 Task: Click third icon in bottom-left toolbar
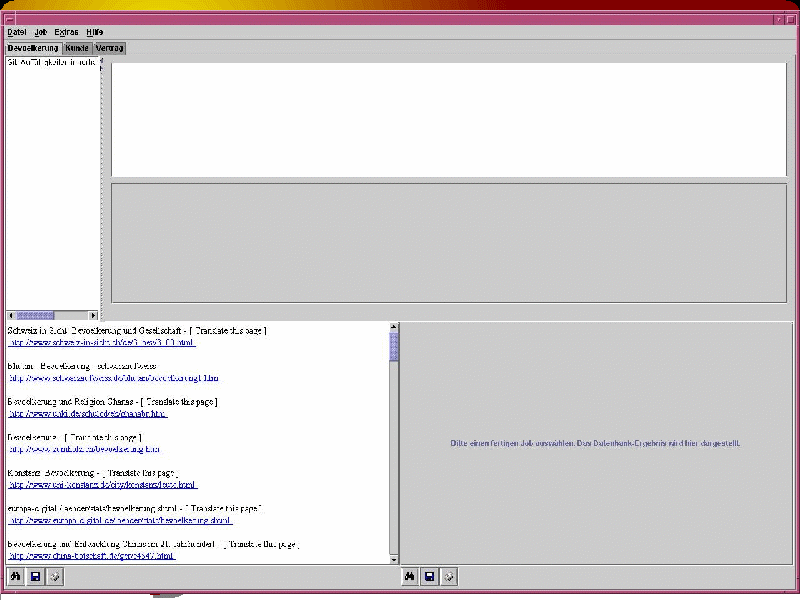pyautogui.click(x=55, y=576)
